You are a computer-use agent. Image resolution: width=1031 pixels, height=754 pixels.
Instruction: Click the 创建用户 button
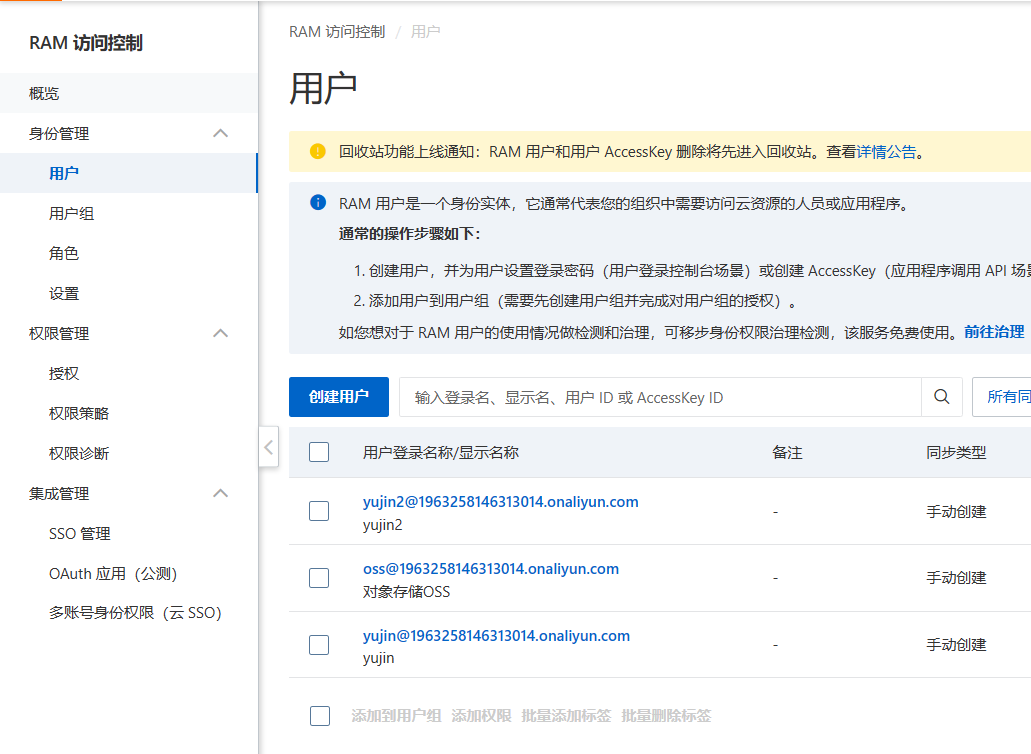click(339, 397)
